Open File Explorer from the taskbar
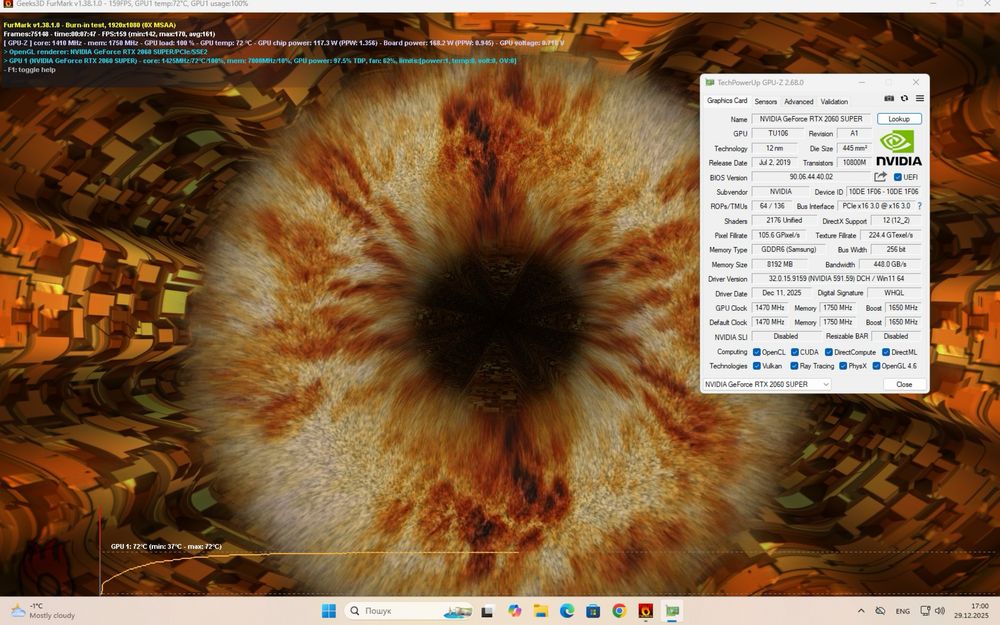Image resolution: width=1000 pixels, height=625 pixels. click(x=541, y=611)
